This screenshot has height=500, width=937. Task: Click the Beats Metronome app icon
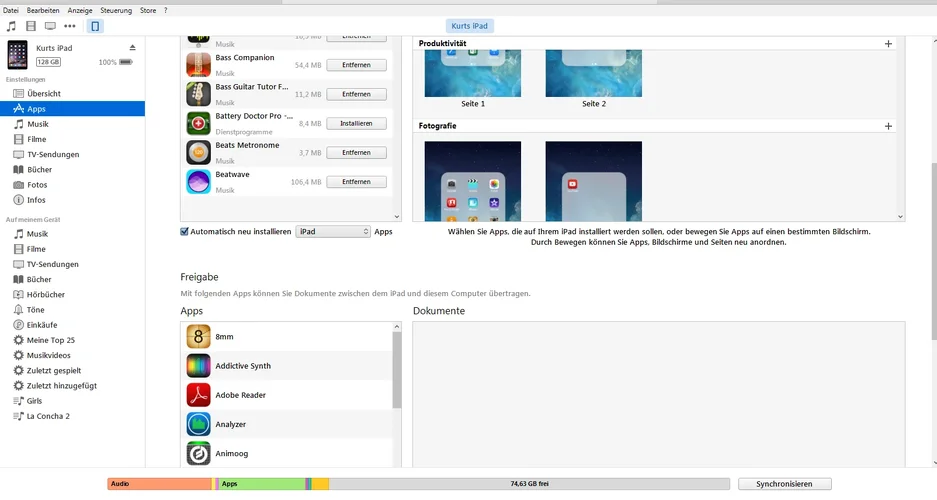tap(198, 153)
